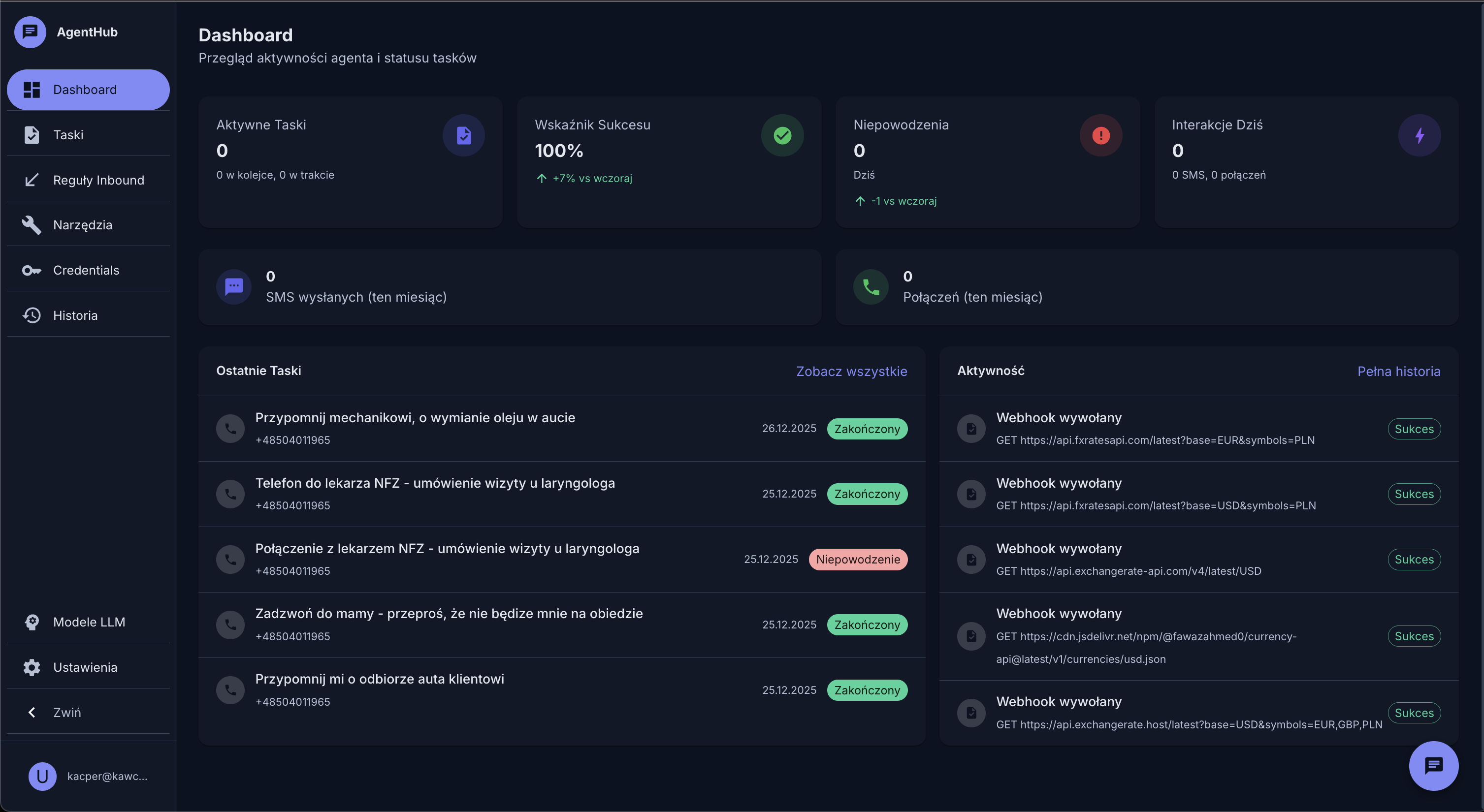Click the Ustawienia gear icon
Image resolution: width=1484 pixels, height=812 pixels.
click(x=32, y=667)
